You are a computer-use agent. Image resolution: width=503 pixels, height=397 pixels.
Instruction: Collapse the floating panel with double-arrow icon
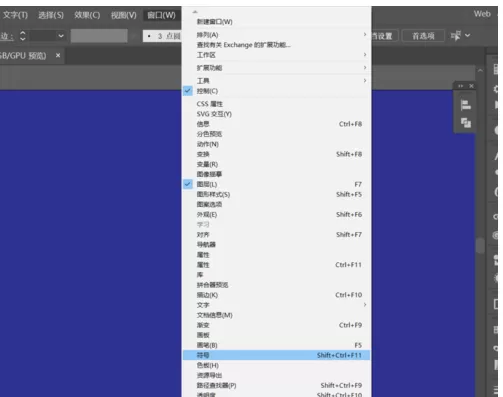coord(460,86)
